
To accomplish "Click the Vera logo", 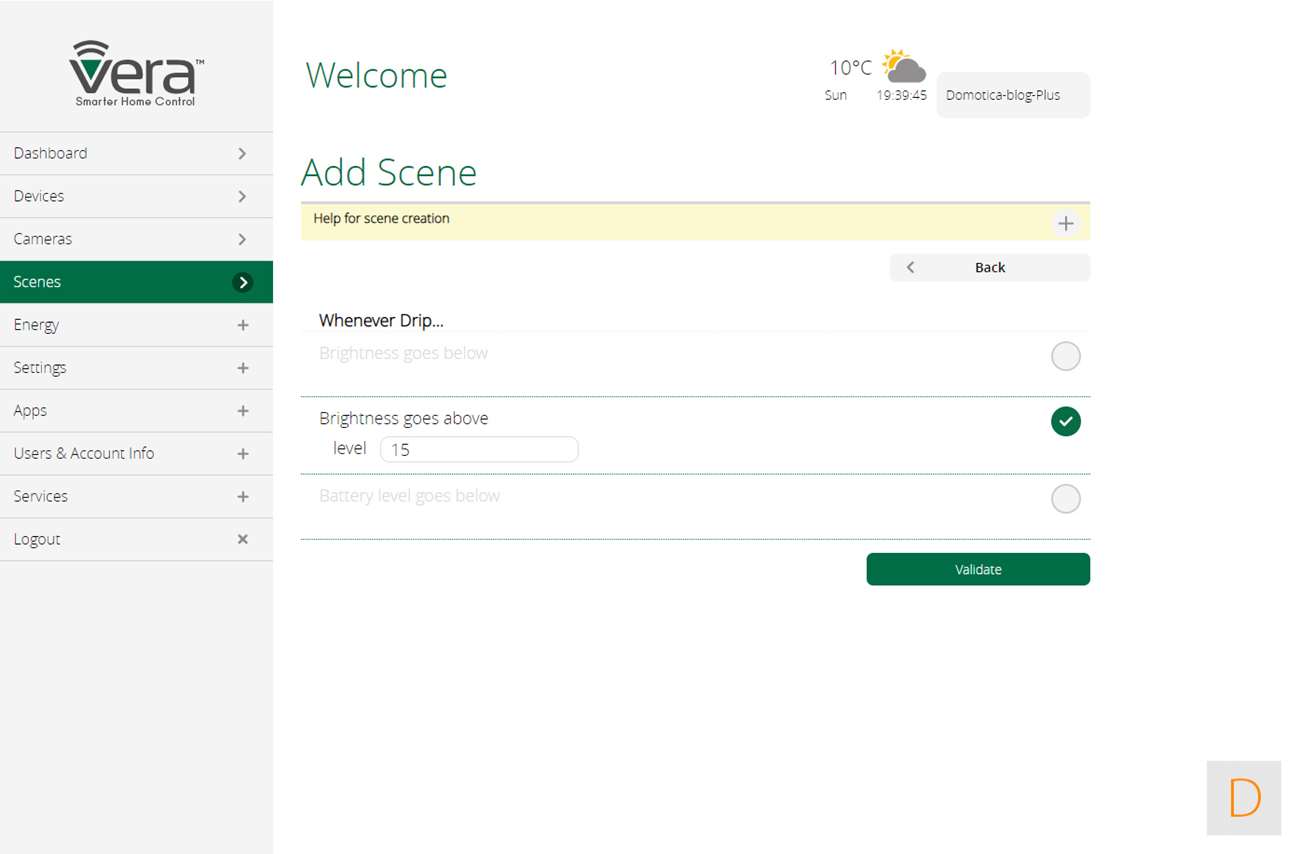I will pyautogui.click(x=136, y=74).
